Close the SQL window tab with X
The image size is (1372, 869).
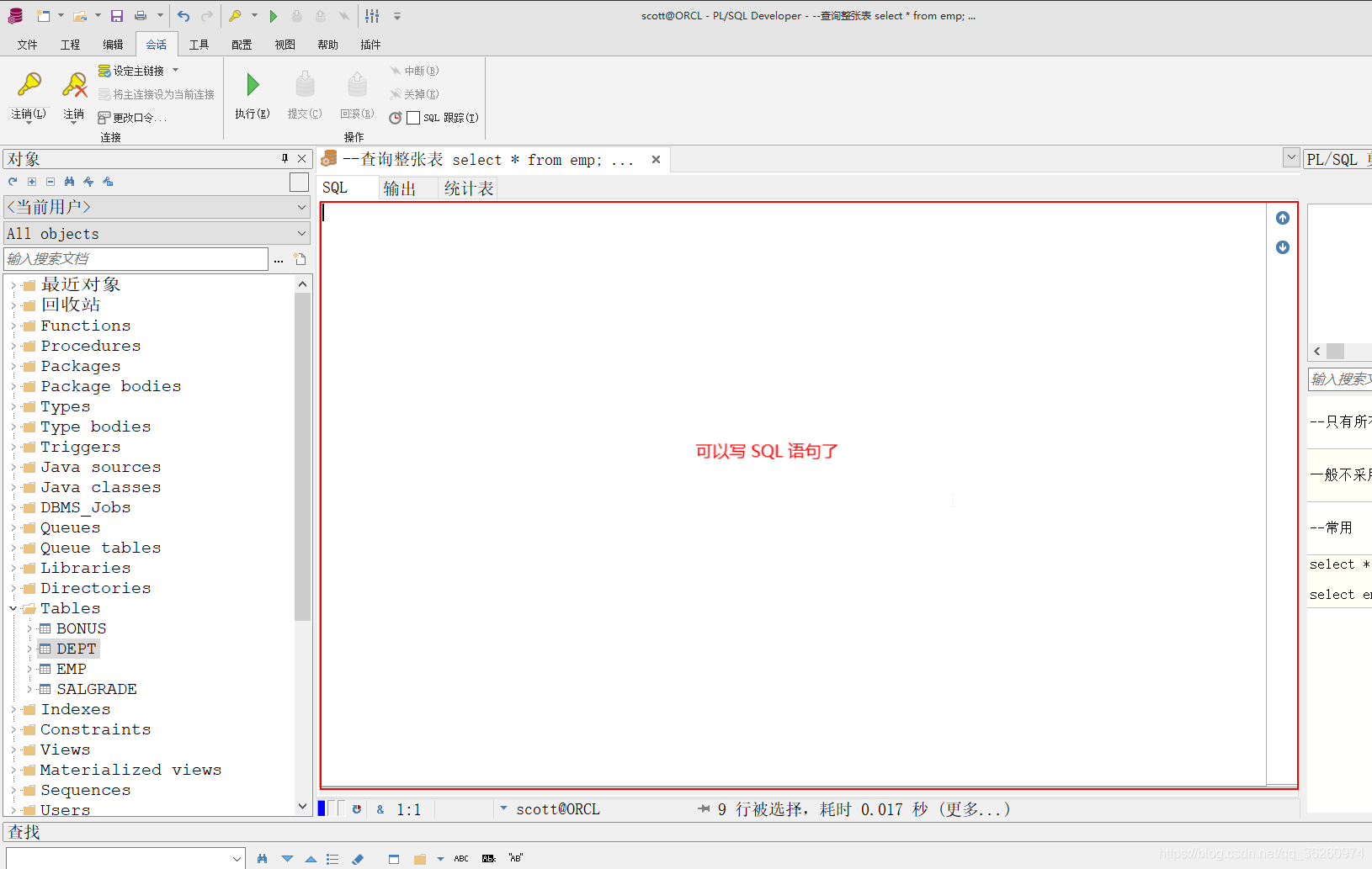click(x=656, y=159)
